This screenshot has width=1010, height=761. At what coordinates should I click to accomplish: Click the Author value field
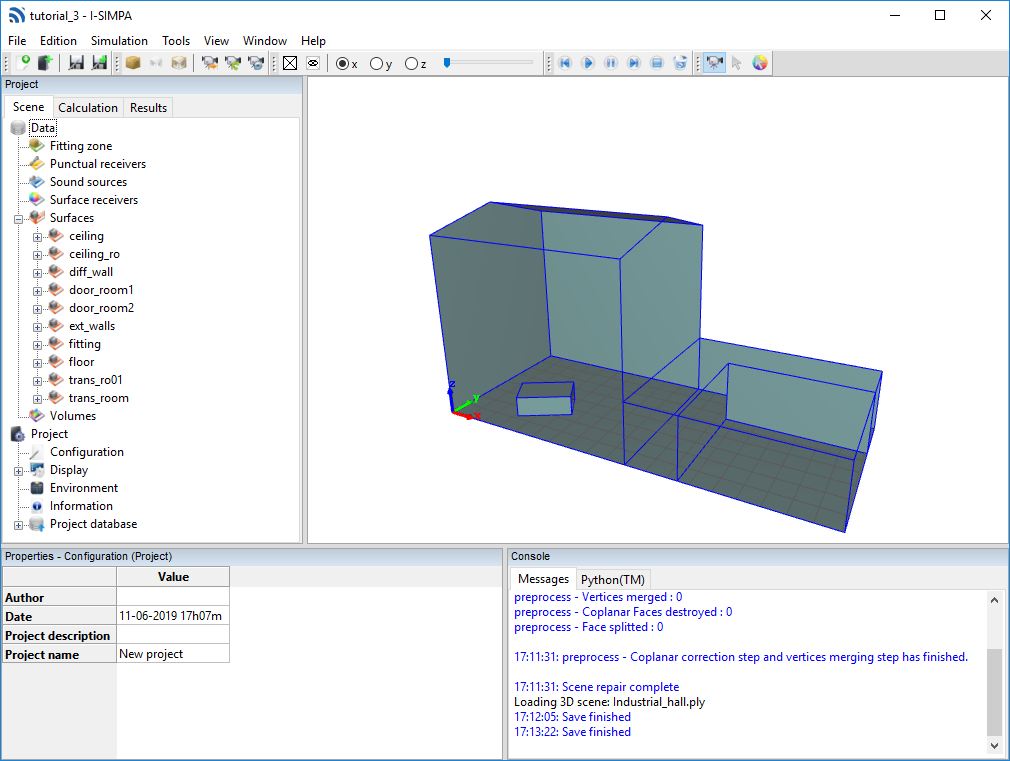[173, 597]
